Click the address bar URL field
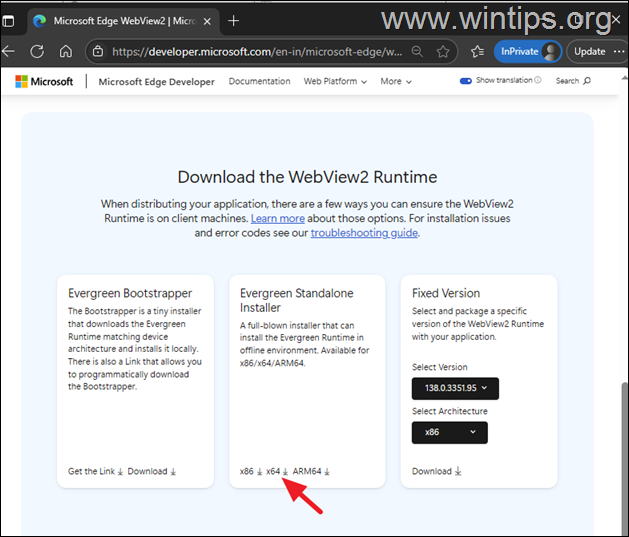 click(x=257, y=52)
